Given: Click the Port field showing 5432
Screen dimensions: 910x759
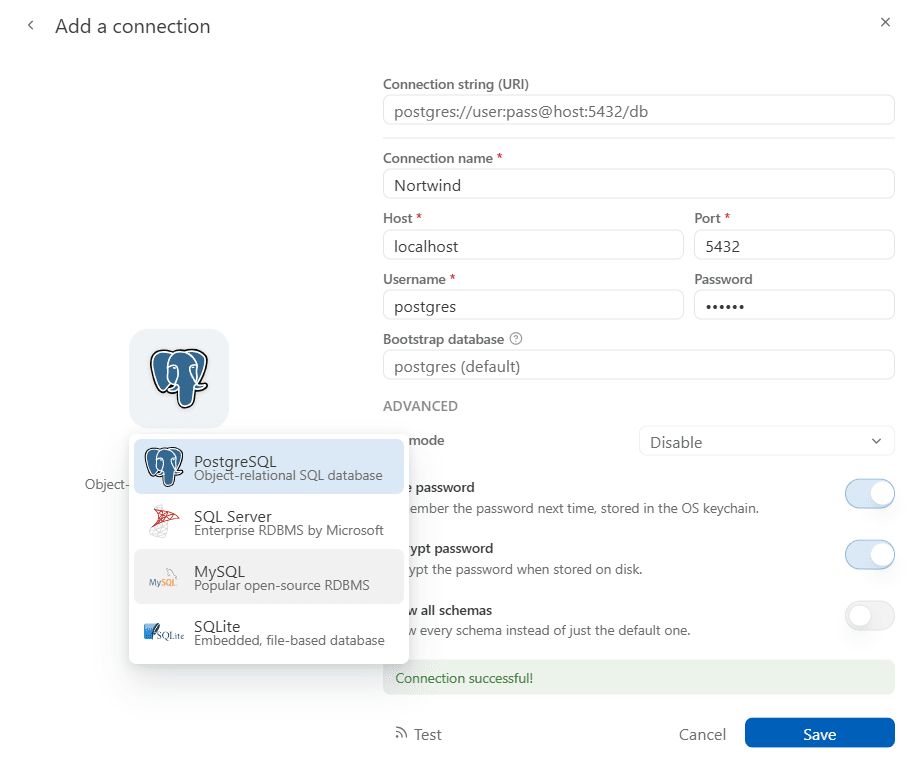Looking at the screenshot, I should [x=794, y=245].
